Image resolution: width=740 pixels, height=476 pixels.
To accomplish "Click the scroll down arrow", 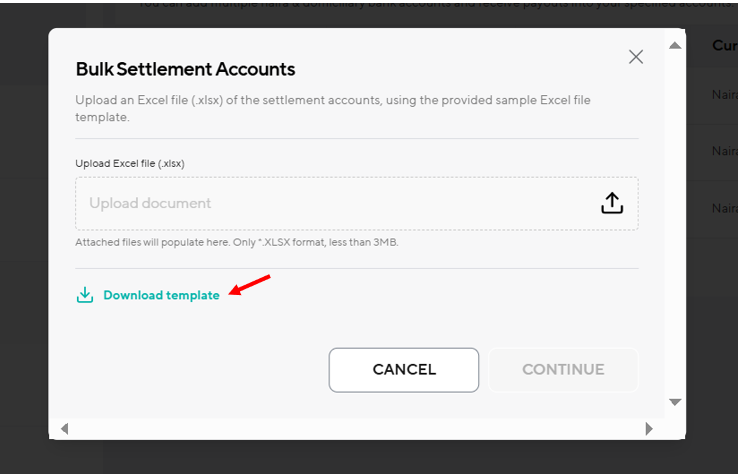I will coord(675,402).
